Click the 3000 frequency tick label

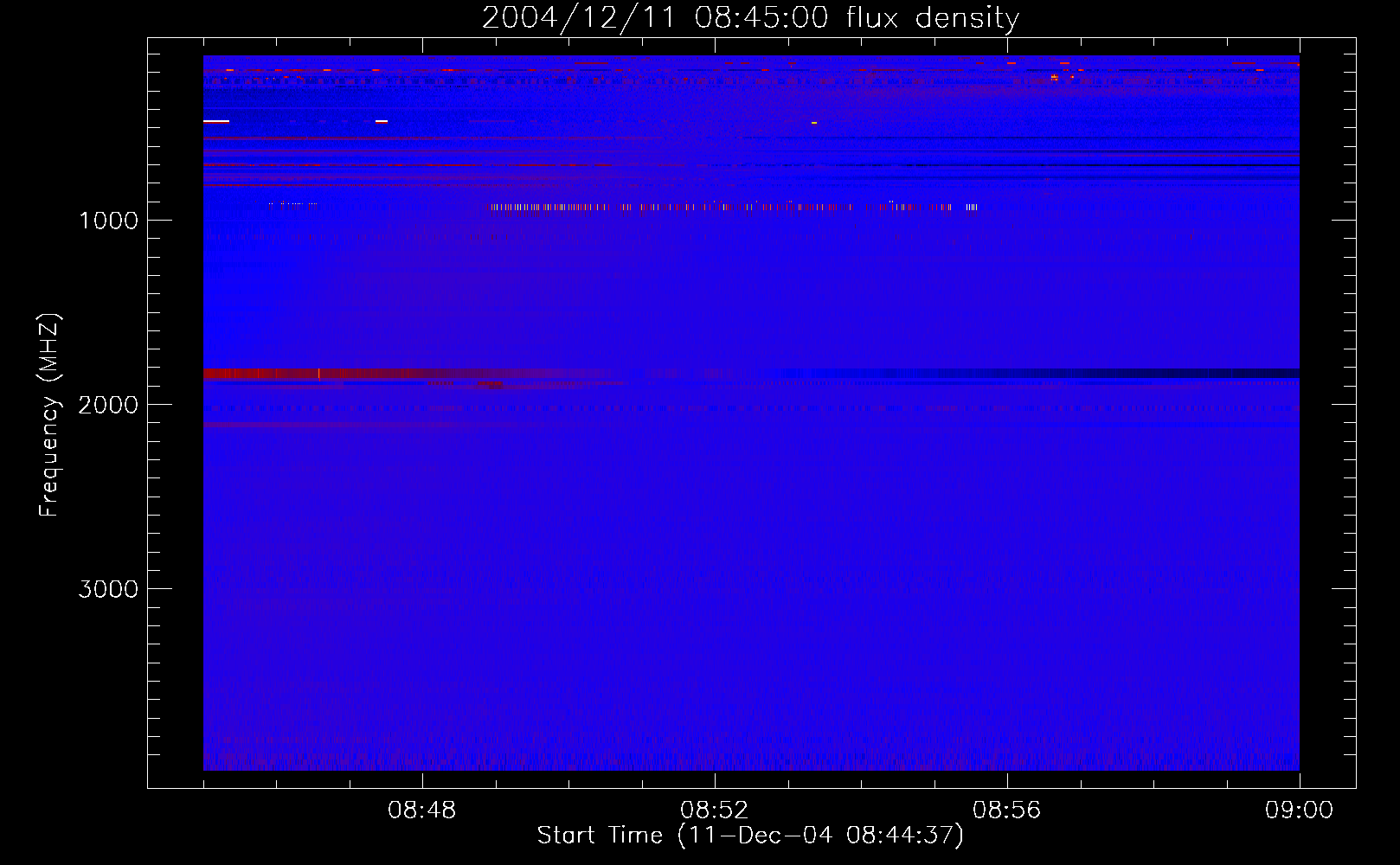point(108,589)
